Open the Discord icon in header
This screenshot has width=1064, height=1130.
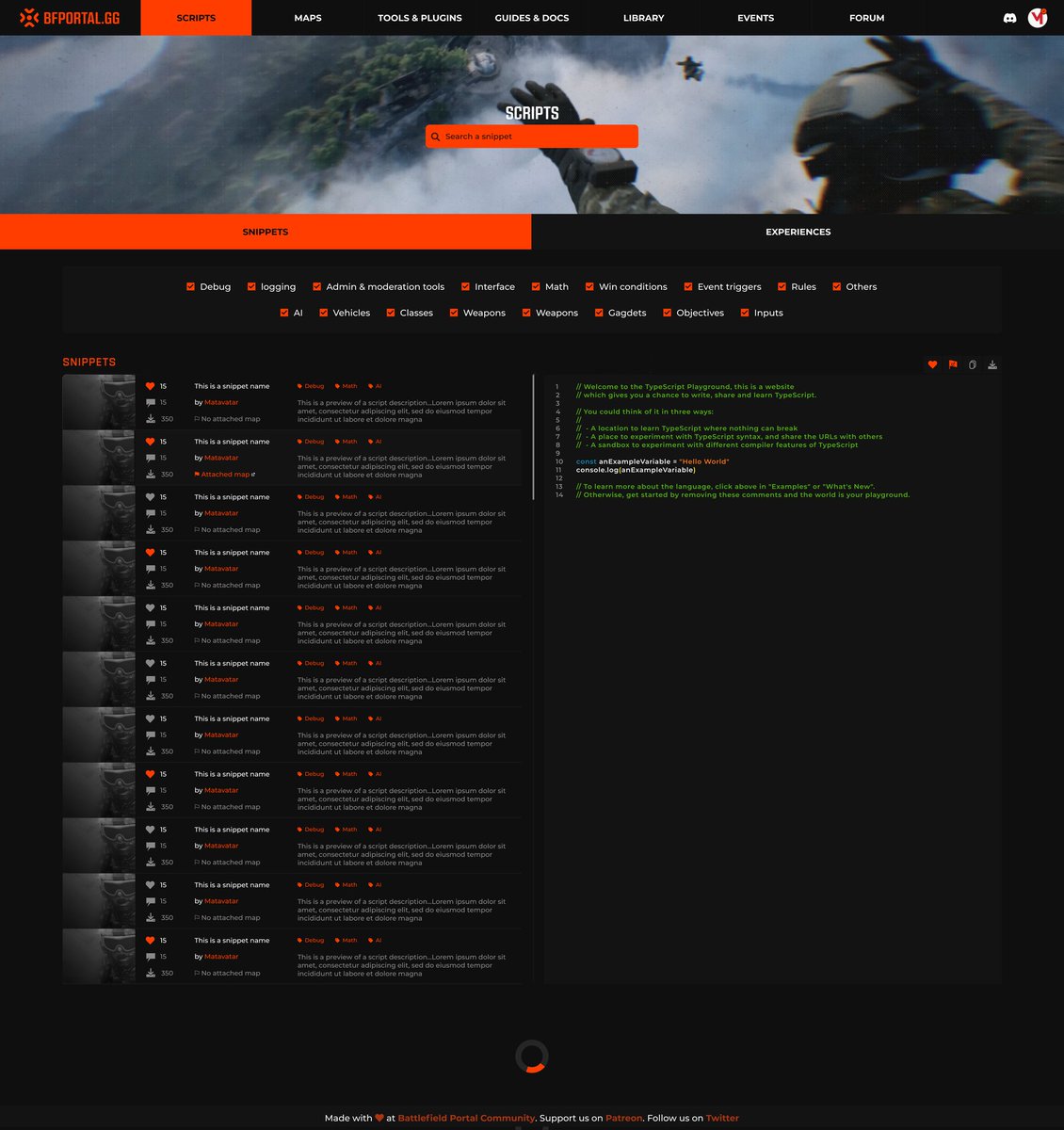coord(1010,18)
